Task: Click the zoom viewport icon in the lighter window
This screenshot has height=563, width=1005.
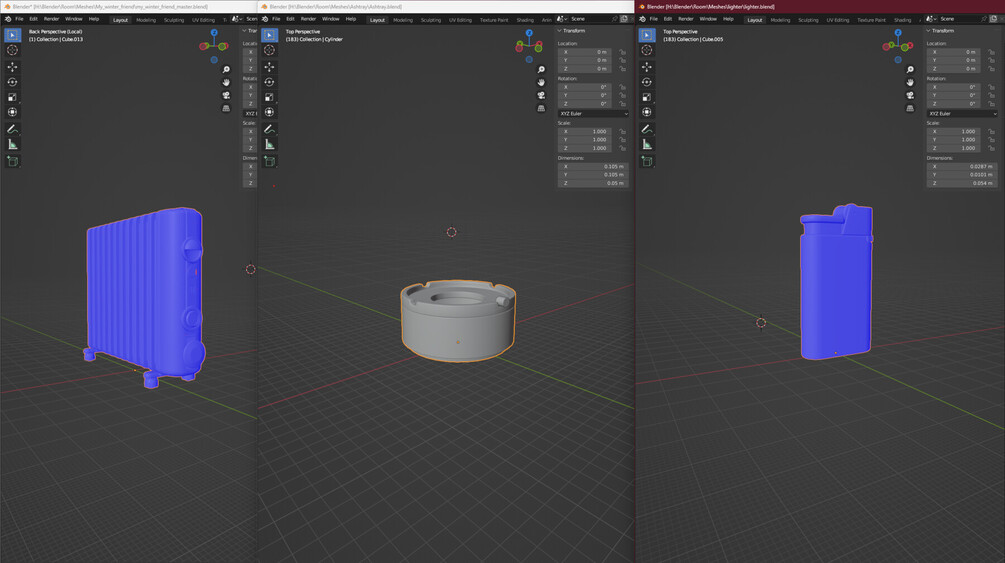Action: pyautogui.click(x=910, y=69)
